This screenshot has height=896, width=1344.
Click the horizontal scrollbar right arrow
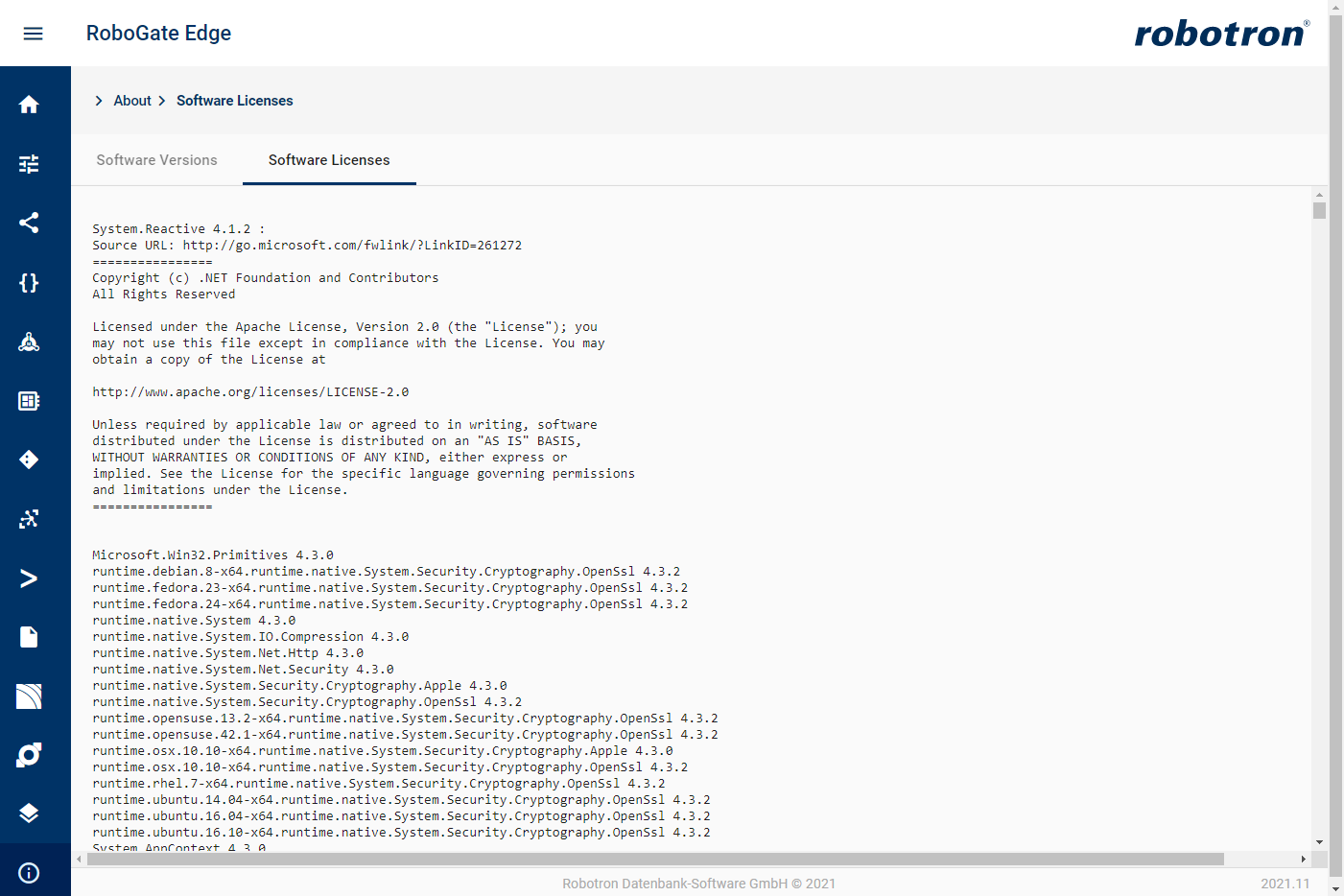point(1303,859)
